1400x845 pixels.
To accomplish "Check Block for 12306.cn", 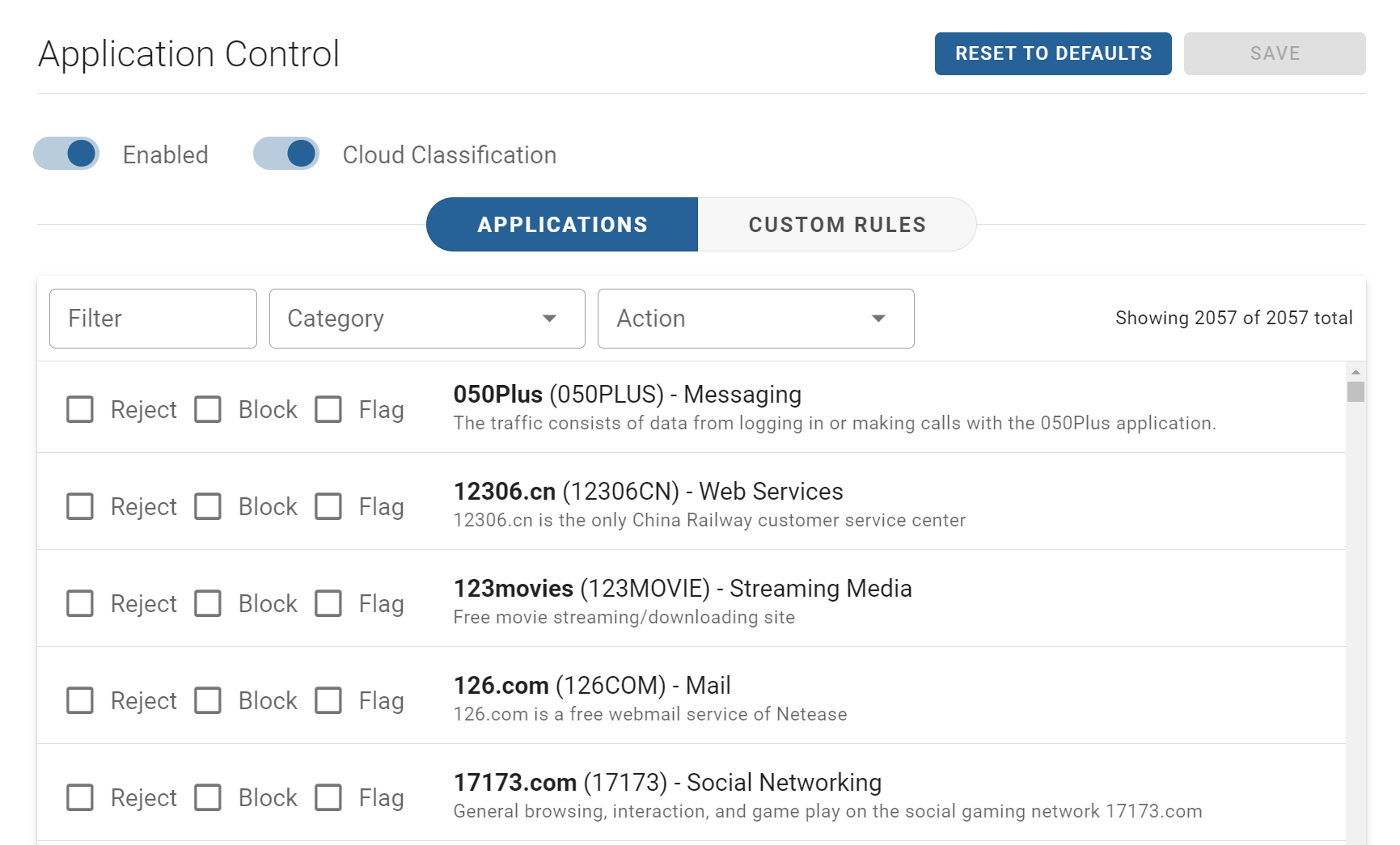I will (208, 506).
